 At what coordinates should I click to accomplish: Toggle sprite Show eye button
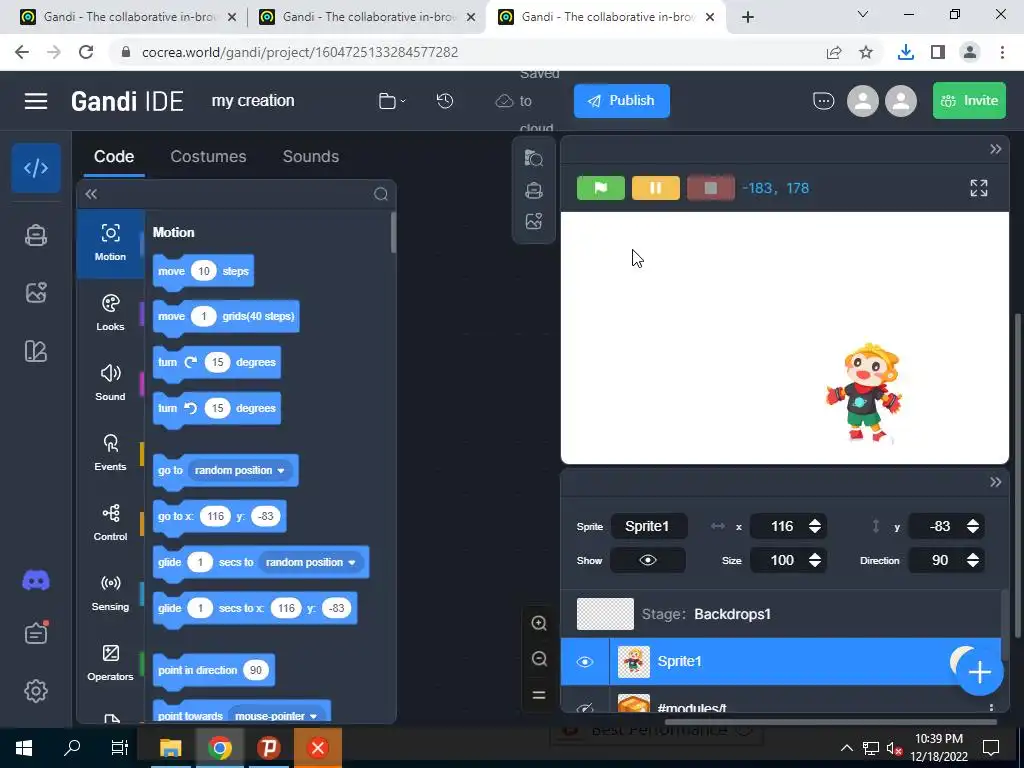pyautogui.click(x=647, y=560)
